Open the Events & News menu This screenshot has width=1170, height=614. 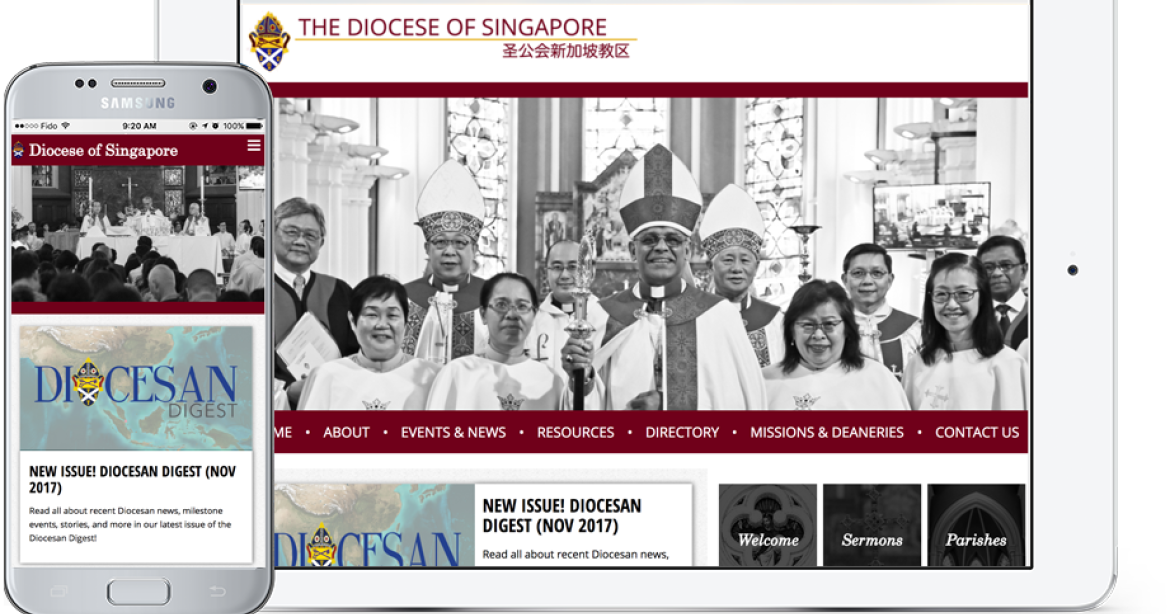453,432
